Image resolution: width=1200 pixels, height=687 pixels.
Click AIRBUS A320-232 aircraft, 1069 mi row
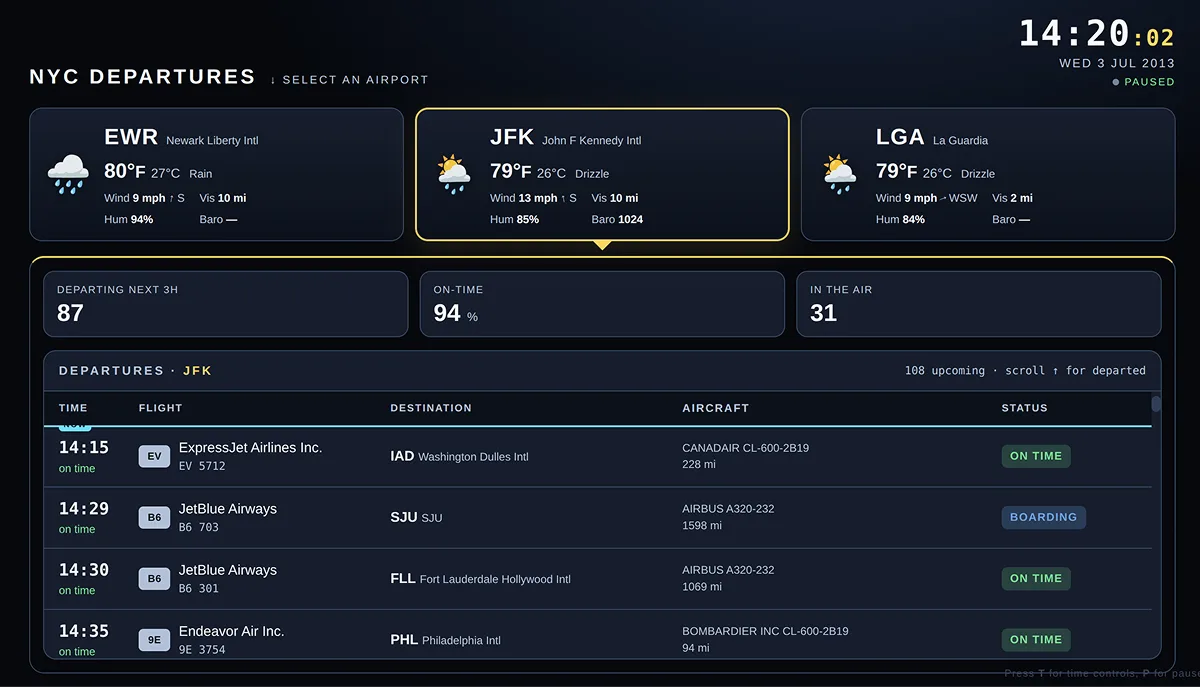728,578
